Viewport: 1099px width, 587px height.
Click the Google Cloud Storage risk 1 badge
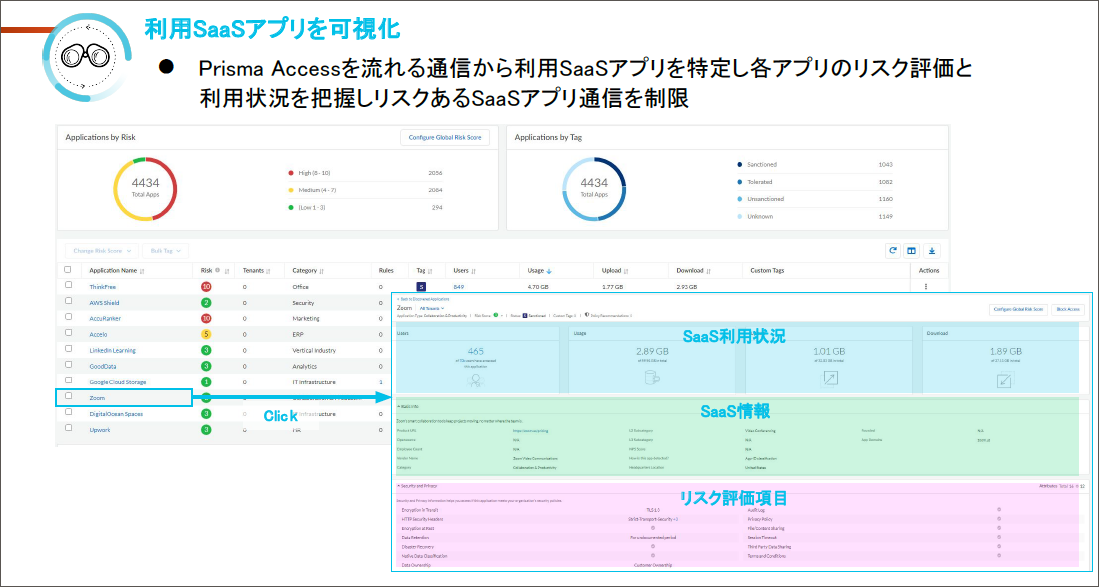[x=206, y=382]
